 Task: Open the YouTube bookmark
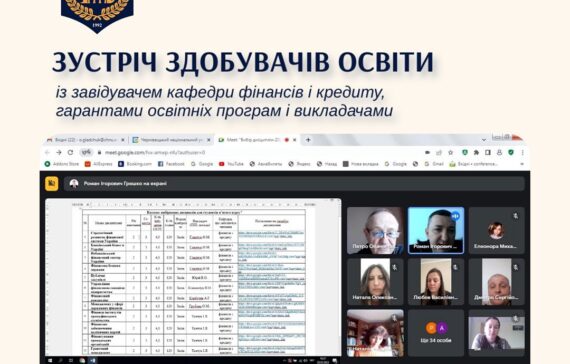[231, 164]
